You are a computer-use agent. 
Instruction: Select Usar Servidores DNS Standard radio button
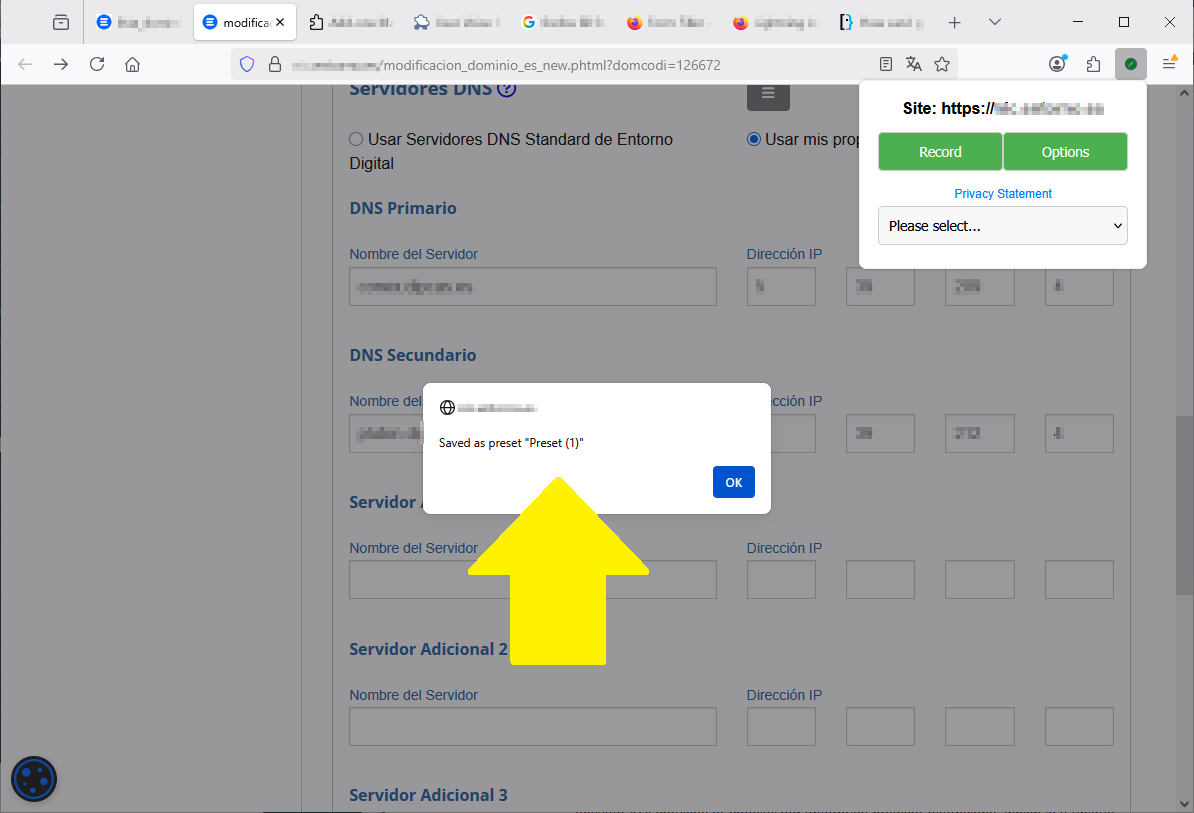pyautogui.click(x=356, y=140)
